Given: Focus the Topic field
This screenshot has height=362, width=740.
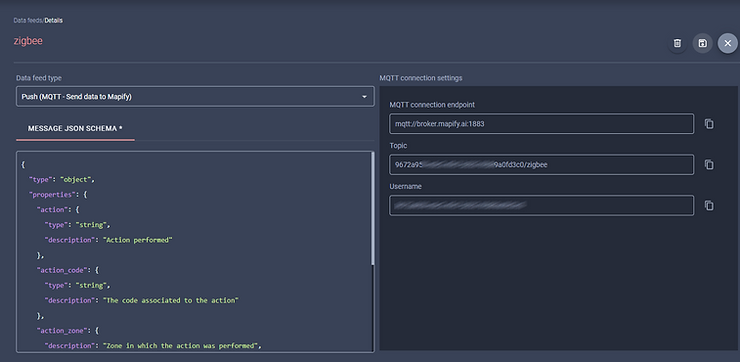Looking at the screenshot, I should point(541,165).
